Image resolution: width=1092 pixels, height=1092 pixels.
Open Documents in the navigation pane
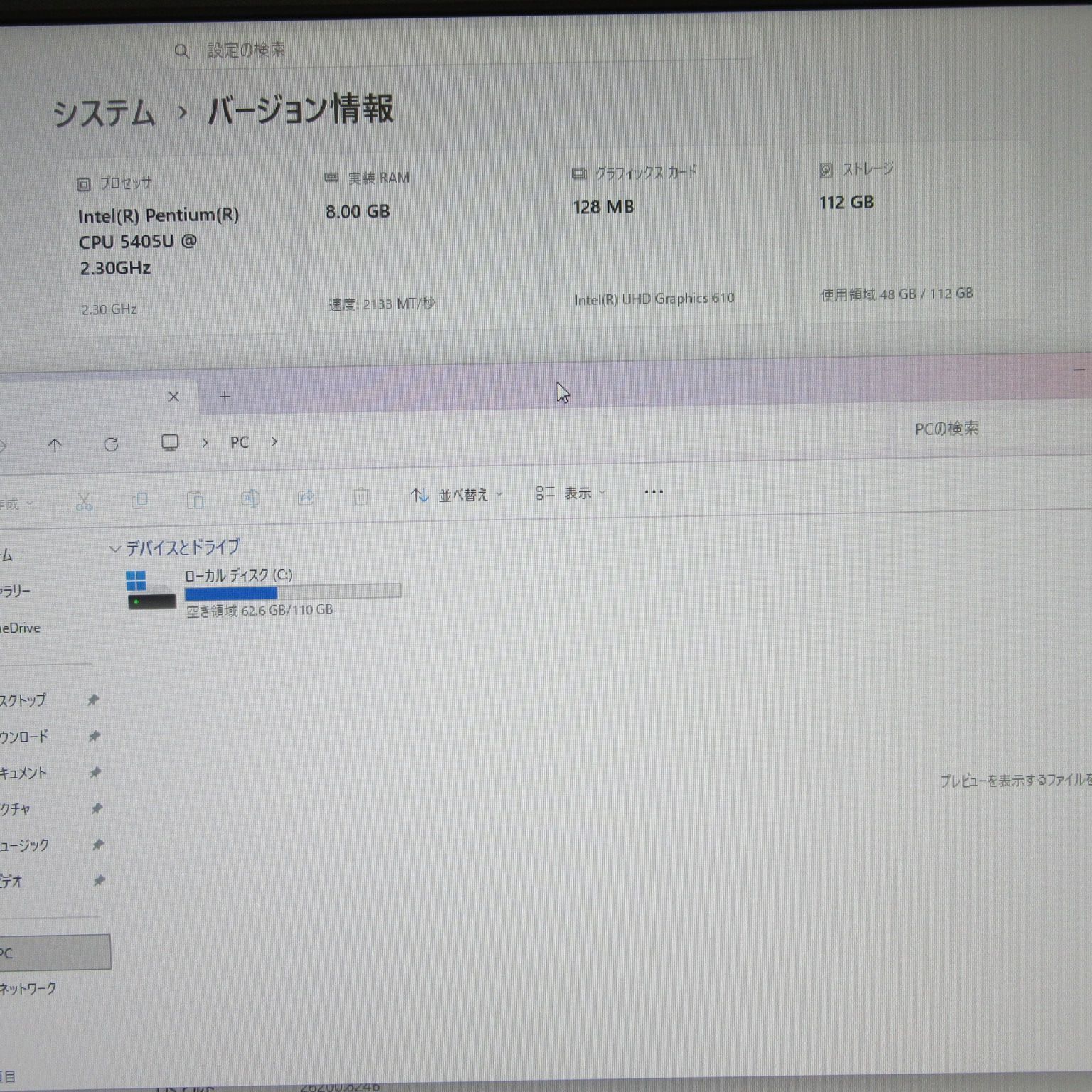tap(23, 773)
